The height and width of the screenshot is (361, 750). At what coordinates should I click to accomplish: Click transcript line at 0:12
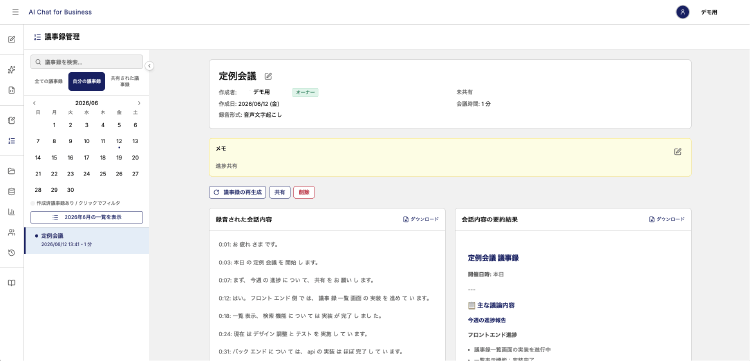[324, 298]
